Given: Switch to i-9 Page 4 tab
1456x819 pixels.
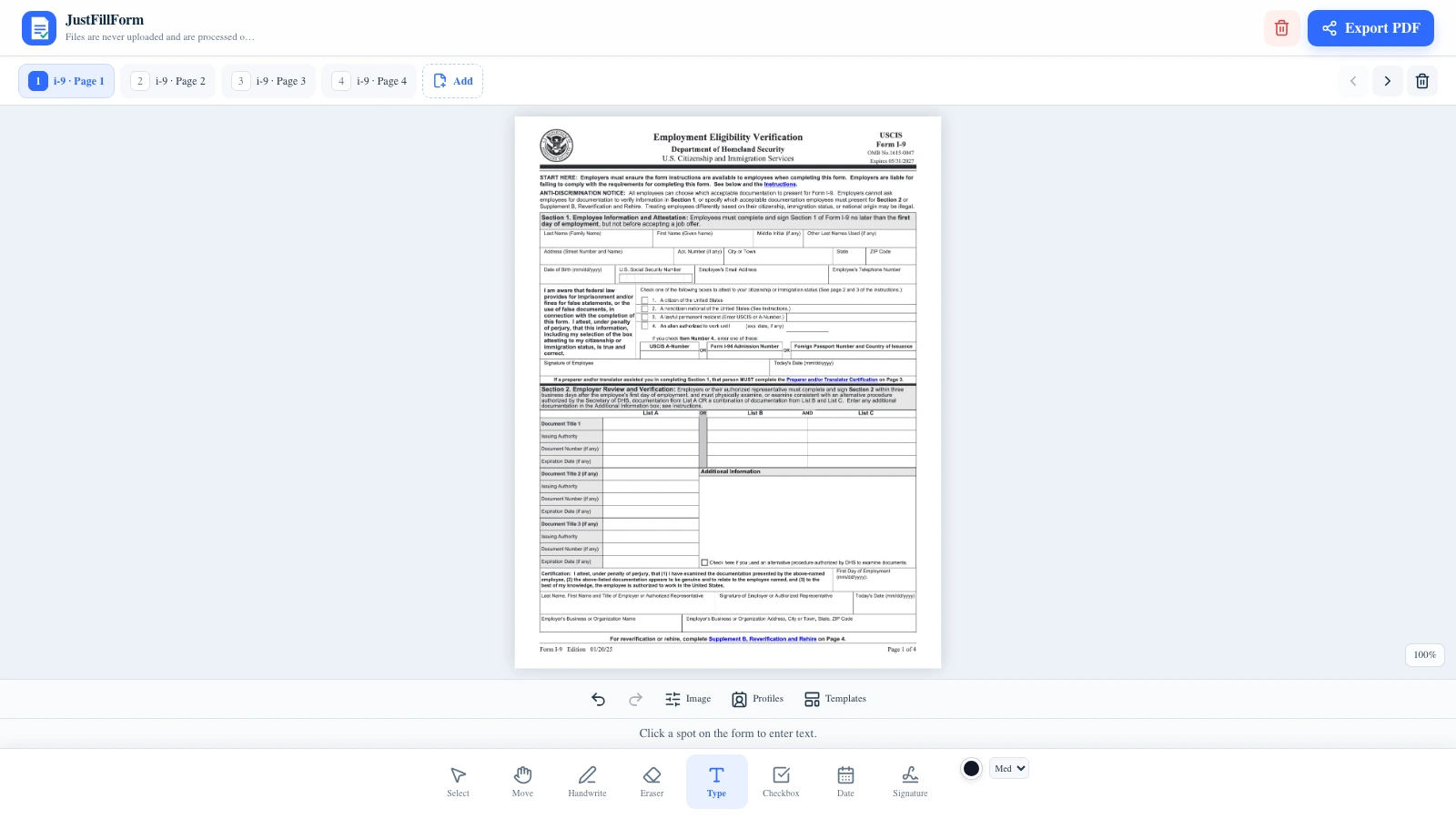Looking at the screenshot, I should (x=369, y=81).
